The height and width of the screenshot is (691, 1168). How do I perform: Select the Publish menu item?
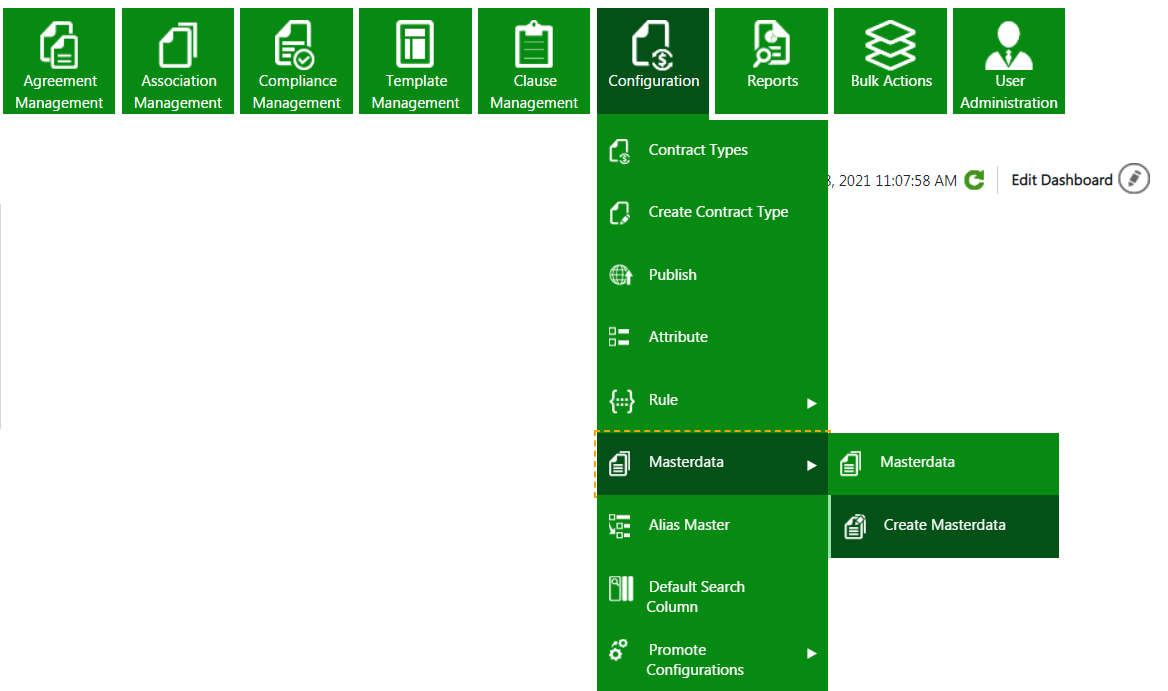672,275
